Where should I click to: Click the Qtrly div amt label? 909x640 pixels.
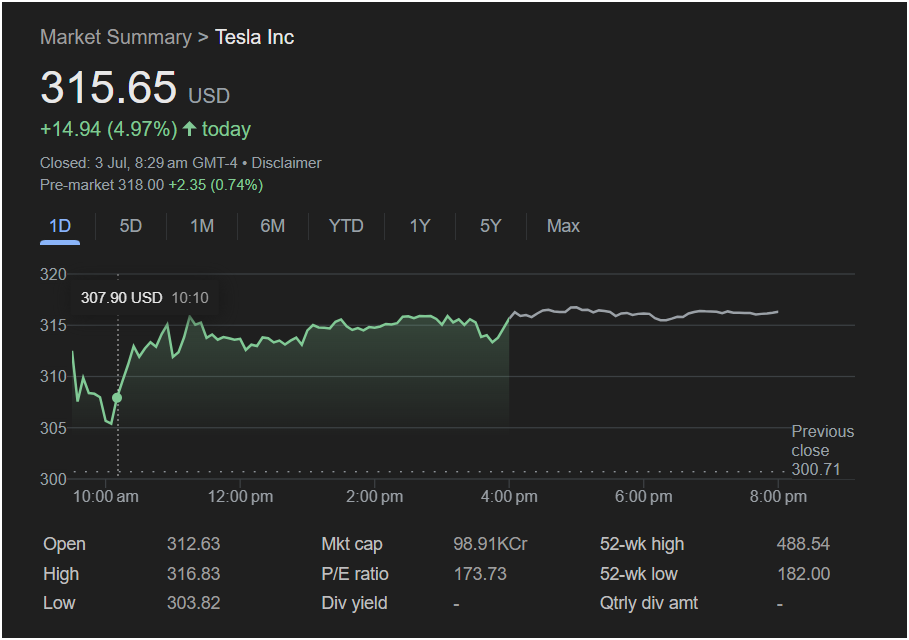click(649, 603)
